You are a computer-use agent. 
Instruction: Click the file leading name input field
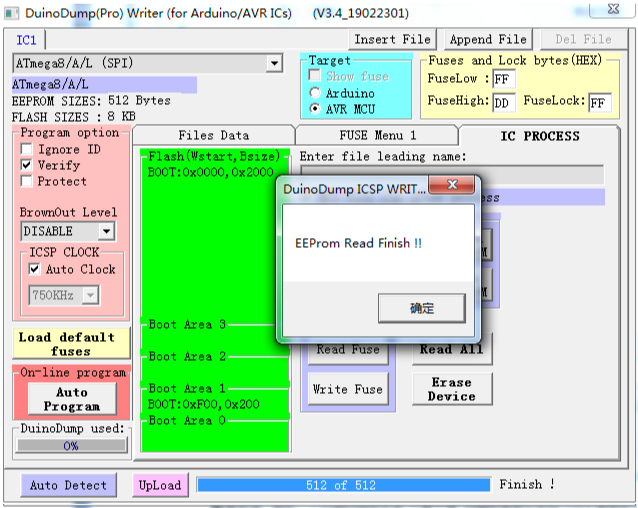click(x=452, y=175)
